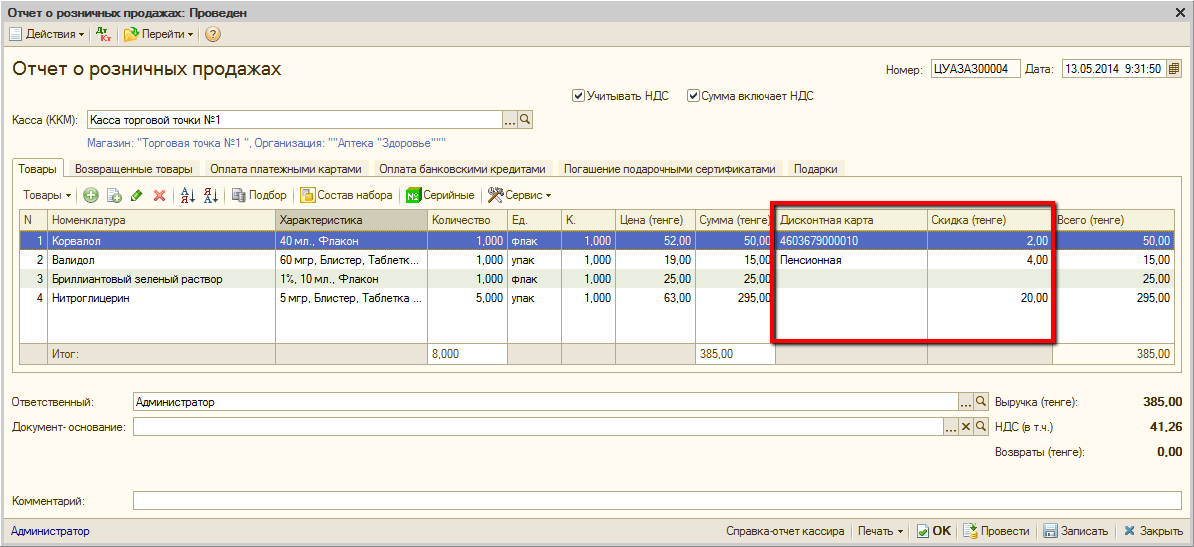Open the Печать dropdown

(x=880, y=531)
